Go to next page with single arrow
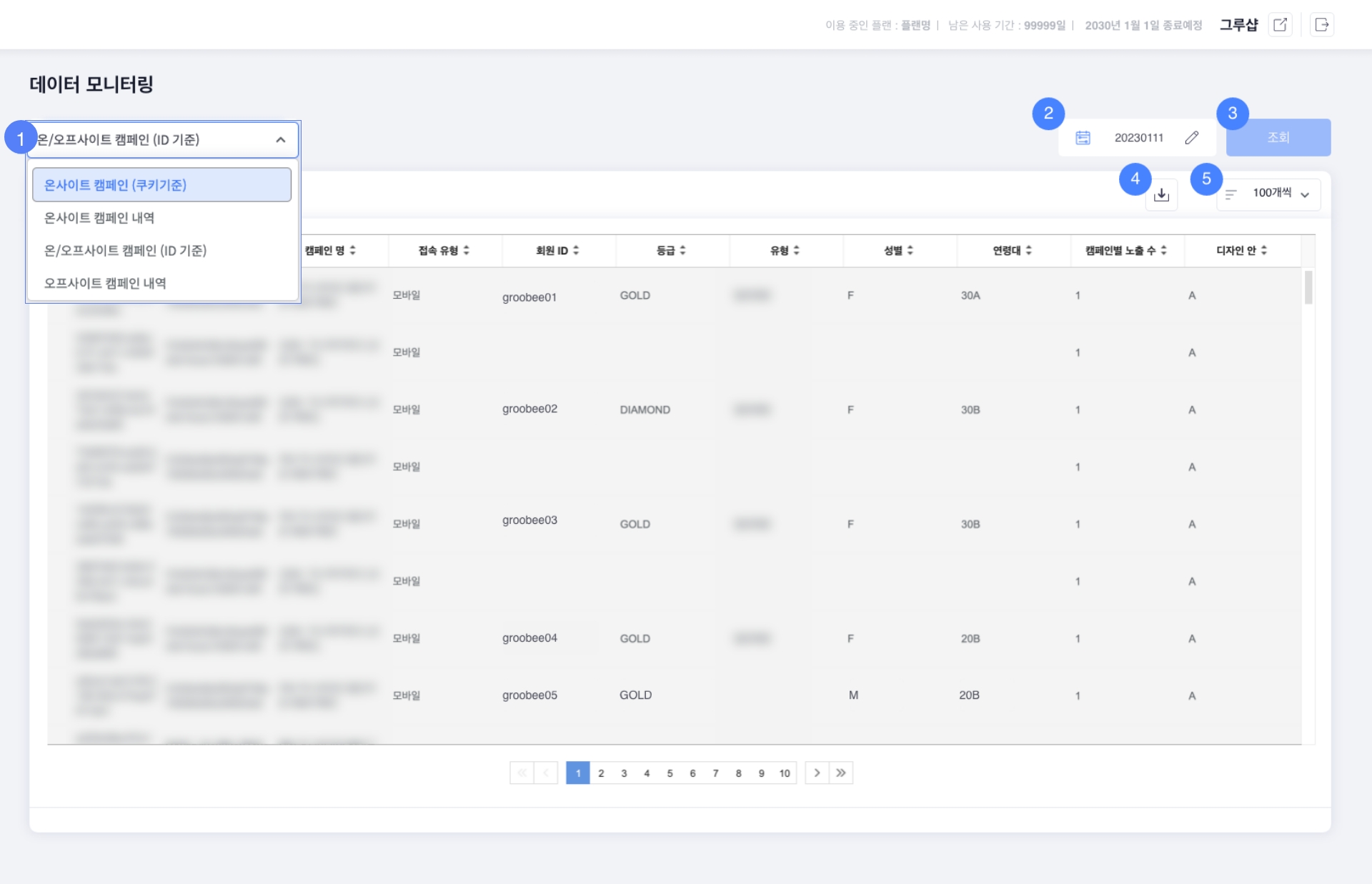 817,773
